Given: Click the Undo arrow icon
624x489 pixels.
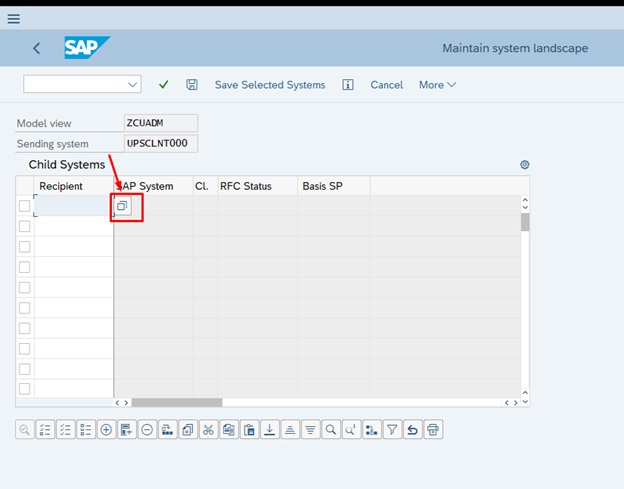Looking at the screenshot, I should 413,430.
